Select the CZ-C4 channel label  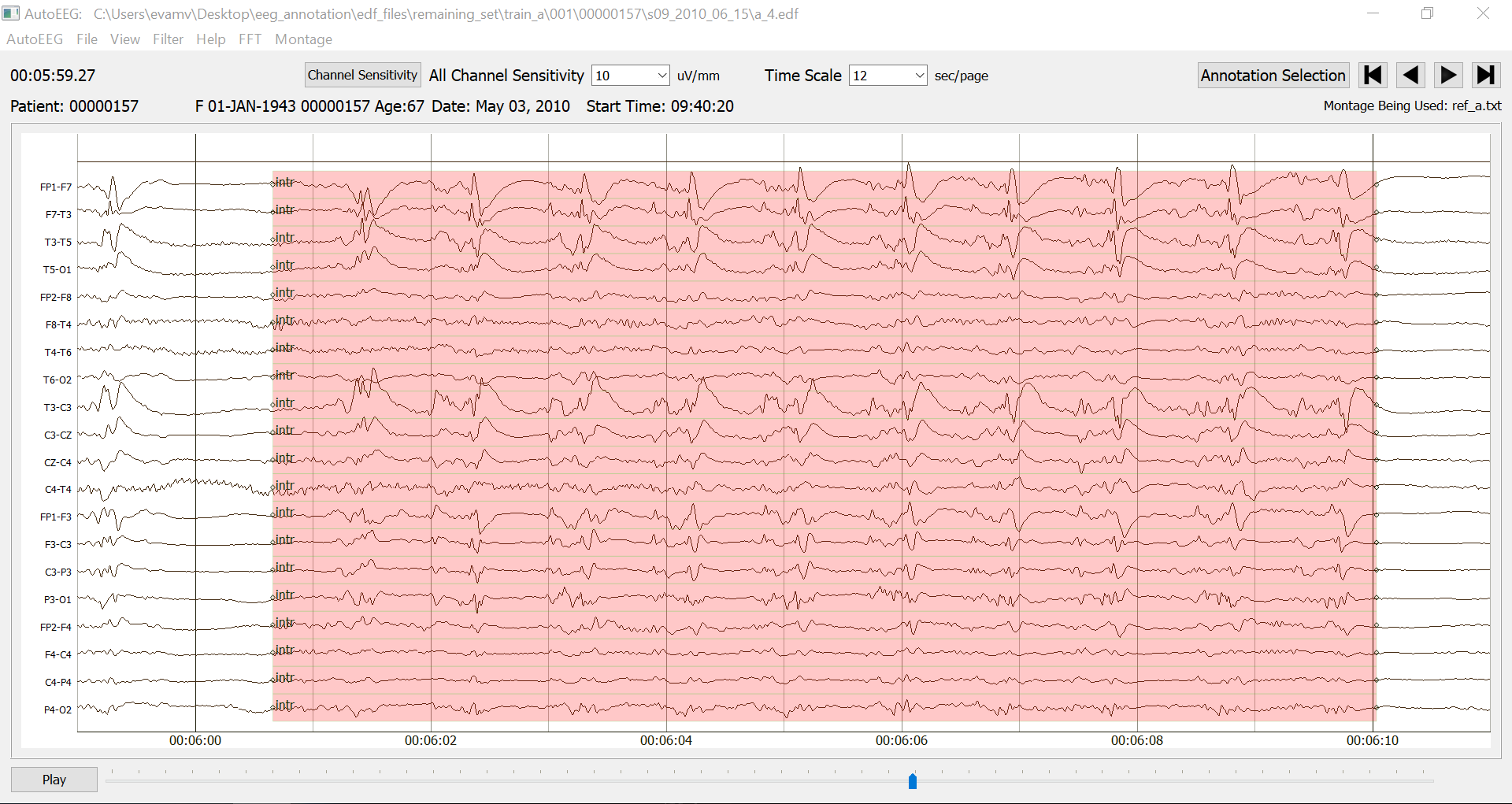click(58, 463)
